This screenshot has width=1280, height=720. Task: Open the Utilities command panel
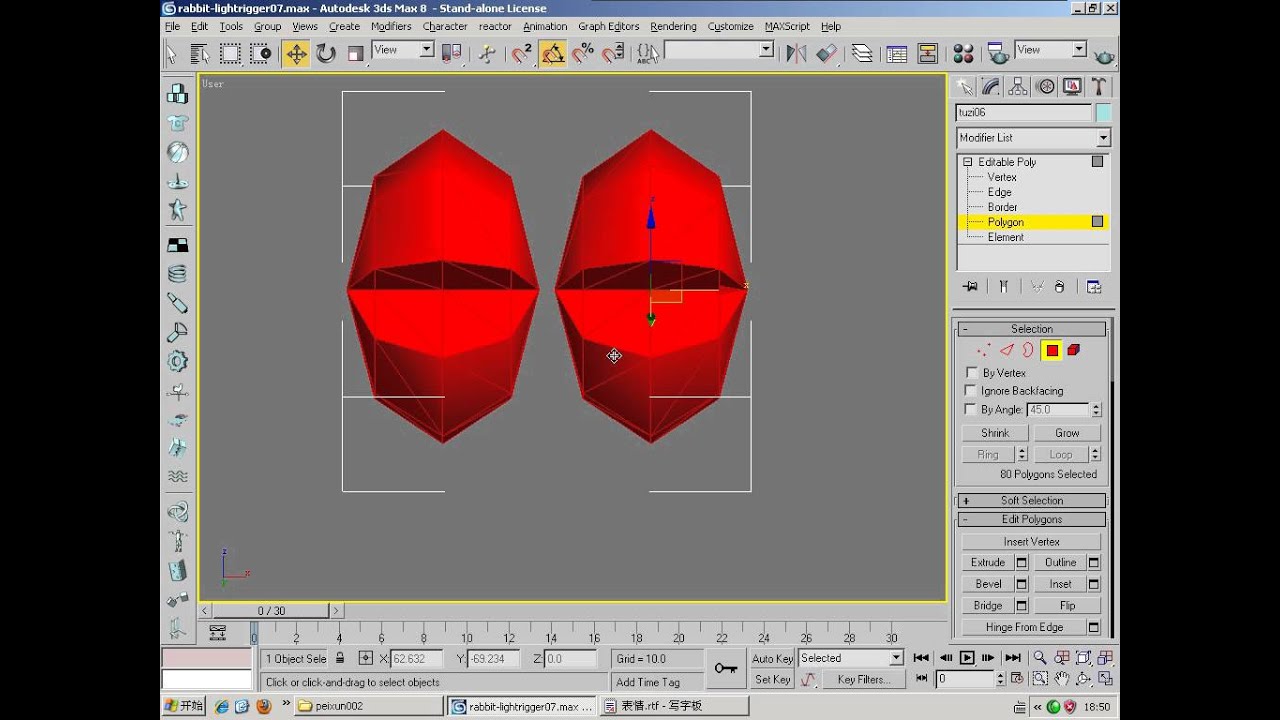1099,87
